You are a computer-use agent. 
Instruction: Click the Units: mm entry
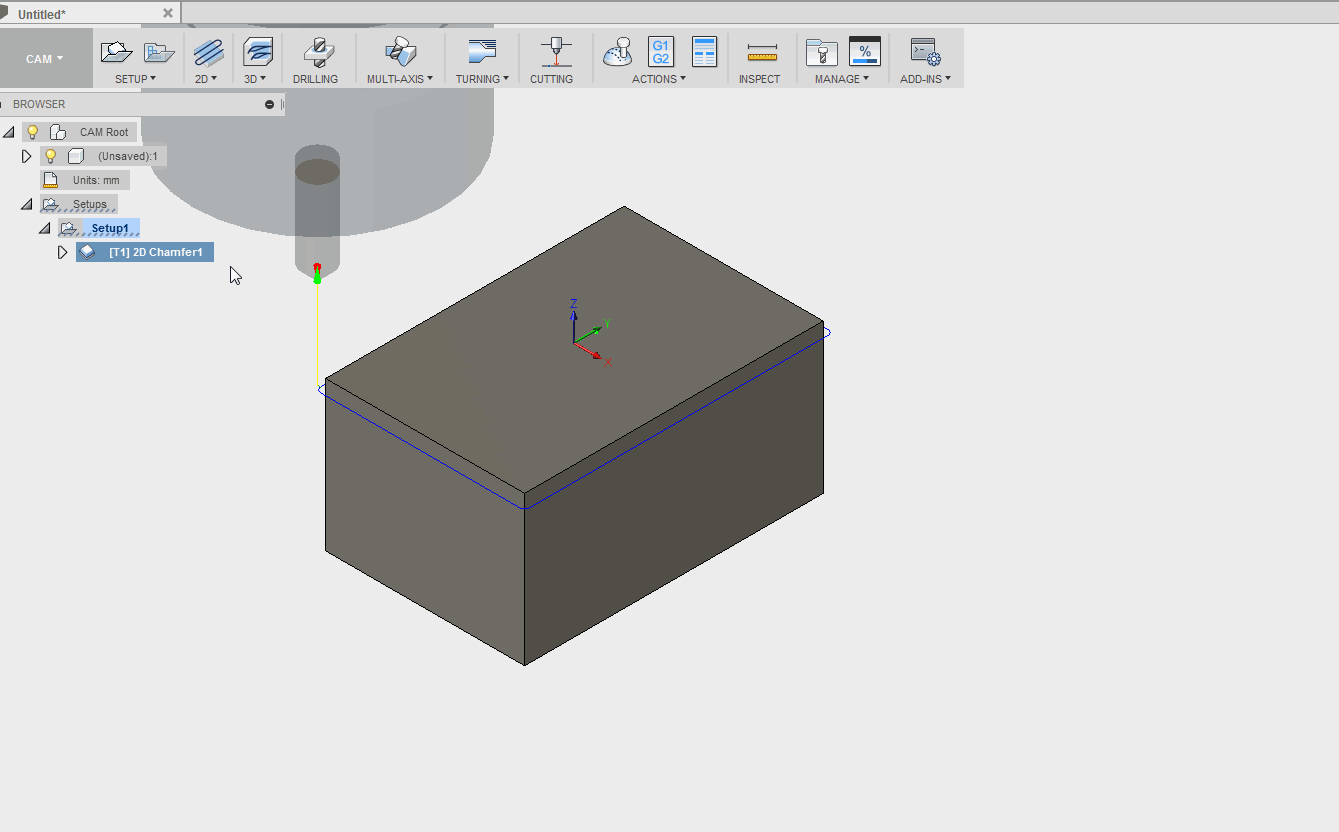point(92,179)
